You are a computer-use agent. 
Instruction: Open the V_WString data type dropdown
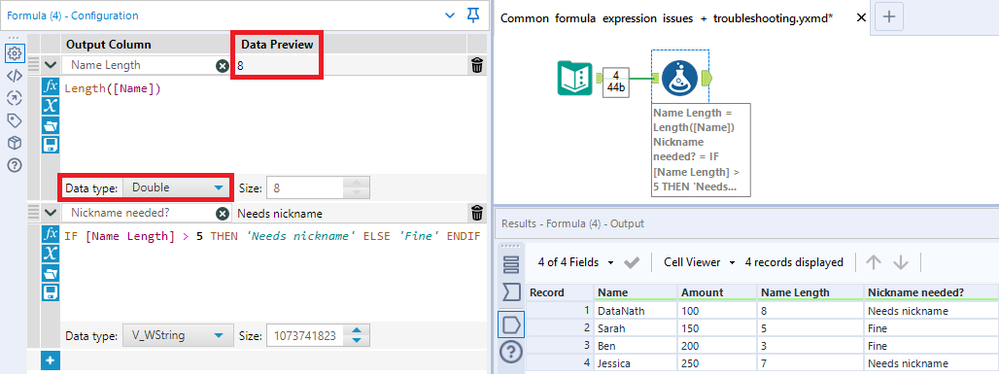click(175, 335)
